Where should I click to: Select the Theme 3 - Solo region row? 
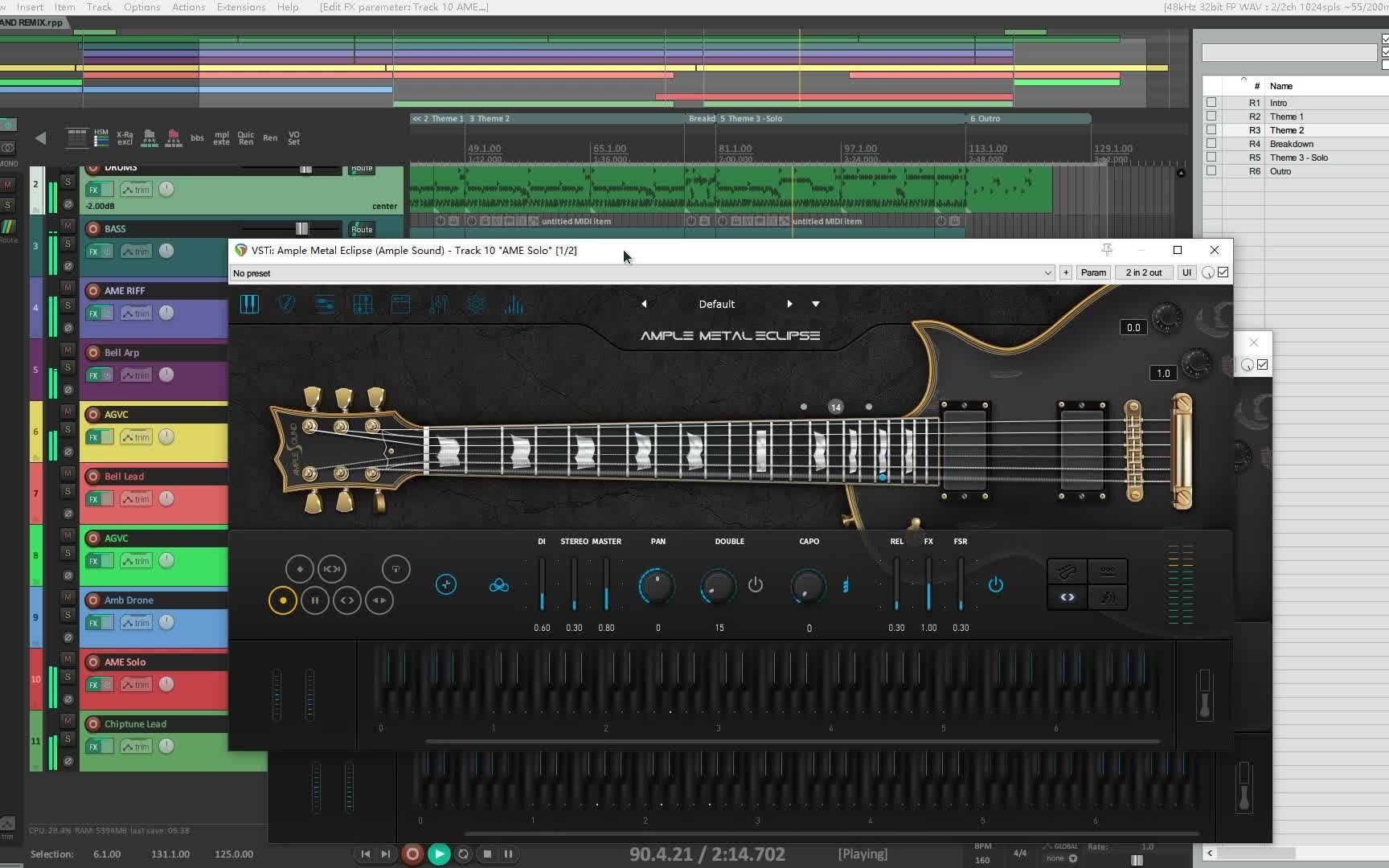1295,158
